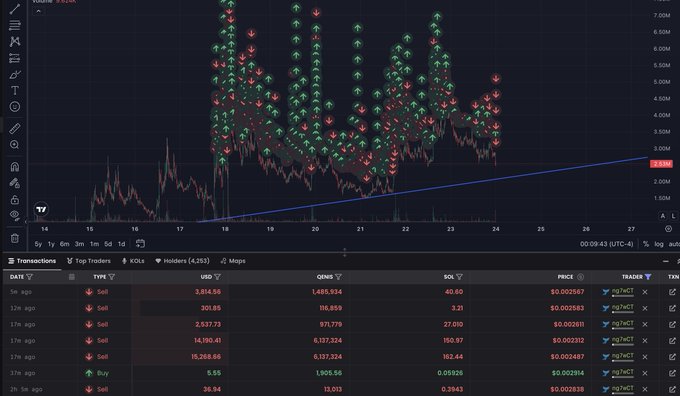Screen dimensions: 680x396
Task: Toggle the magnet mode
Action: click(x=15, y=167)
